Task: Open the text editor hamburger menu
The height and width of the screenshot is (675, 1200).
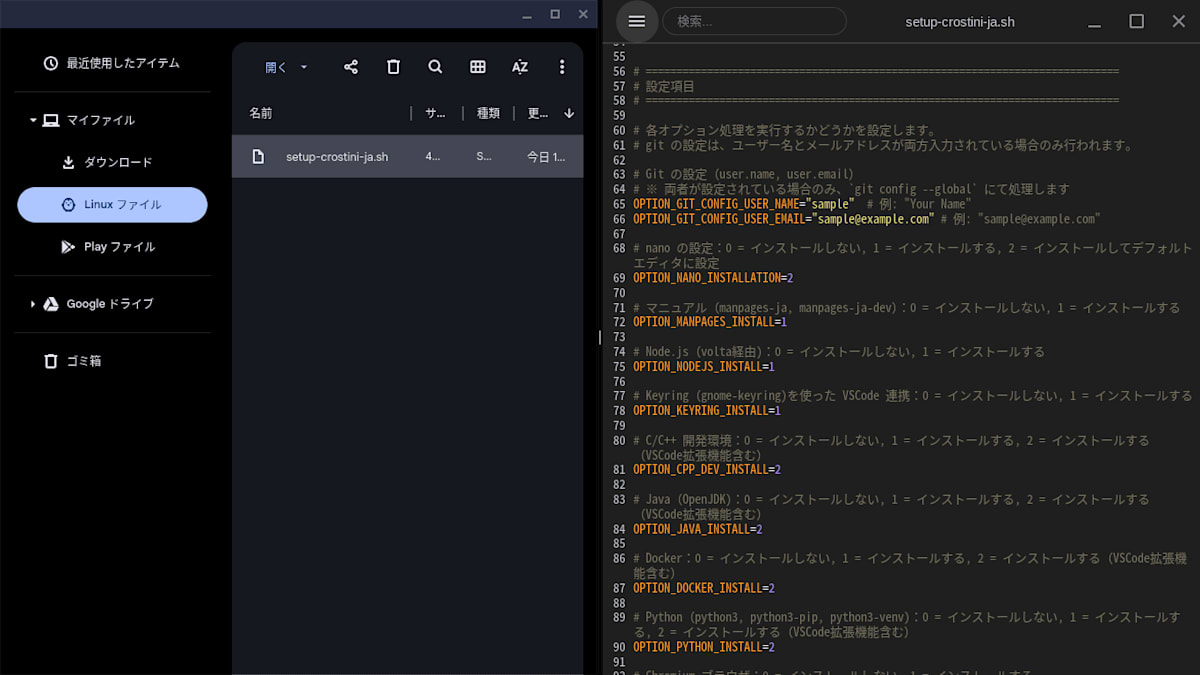Action: pos(637,21)
